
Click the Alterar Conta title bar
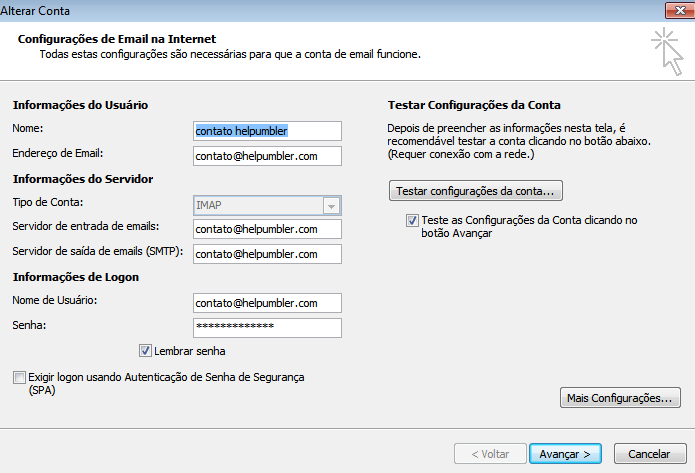point(300,9)
